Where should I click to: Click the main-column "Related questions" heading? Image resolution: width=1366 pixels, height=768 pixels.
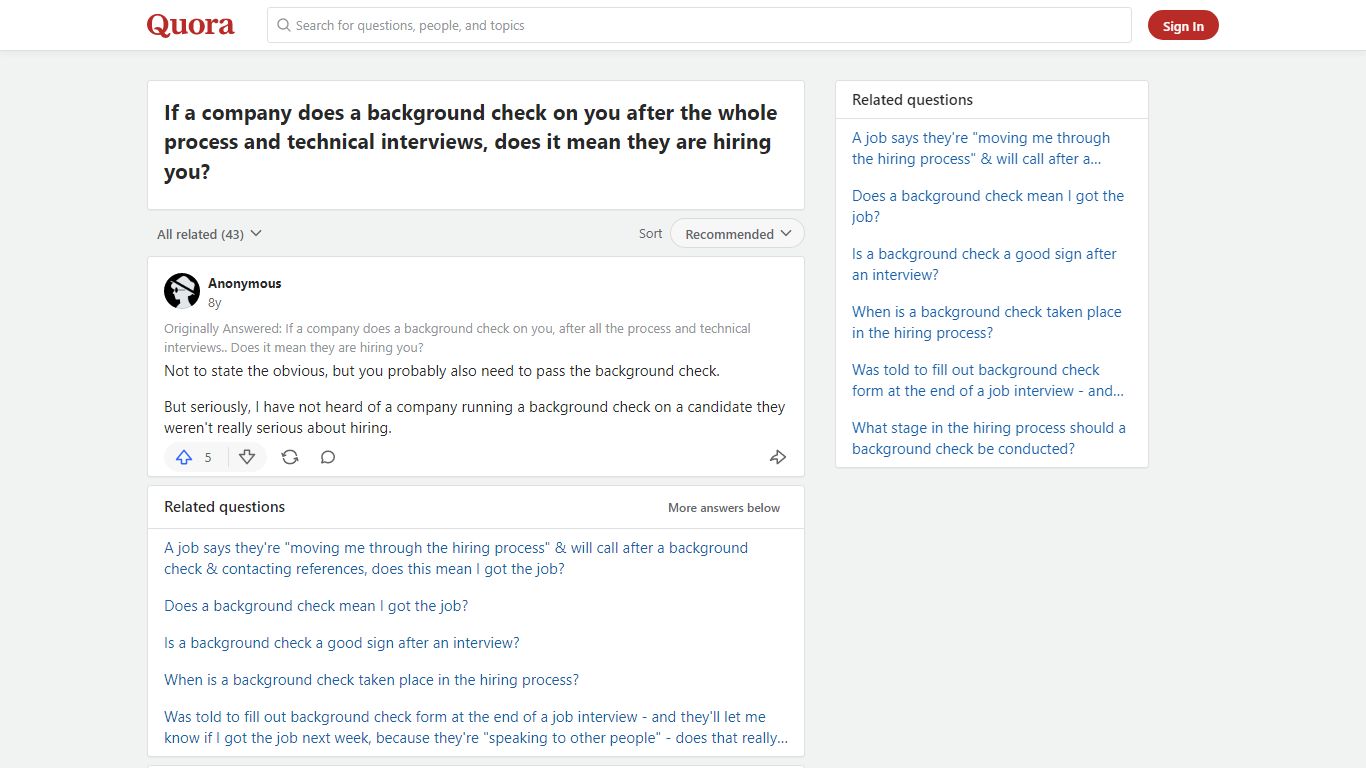224,507
